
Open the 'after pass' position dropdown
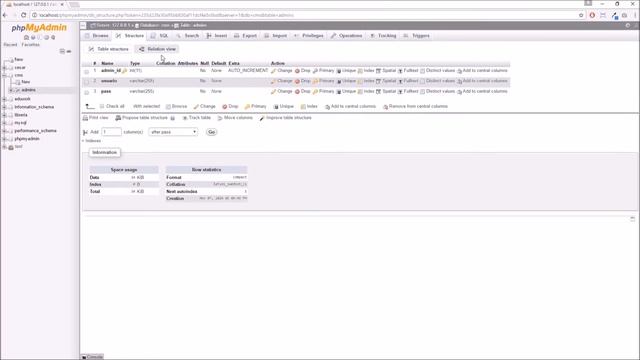coord(173,132)
